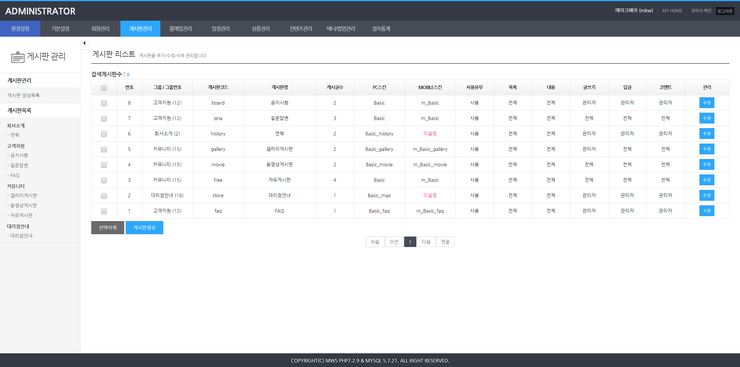Click the 수정 button in movie row

pos(706,165)
